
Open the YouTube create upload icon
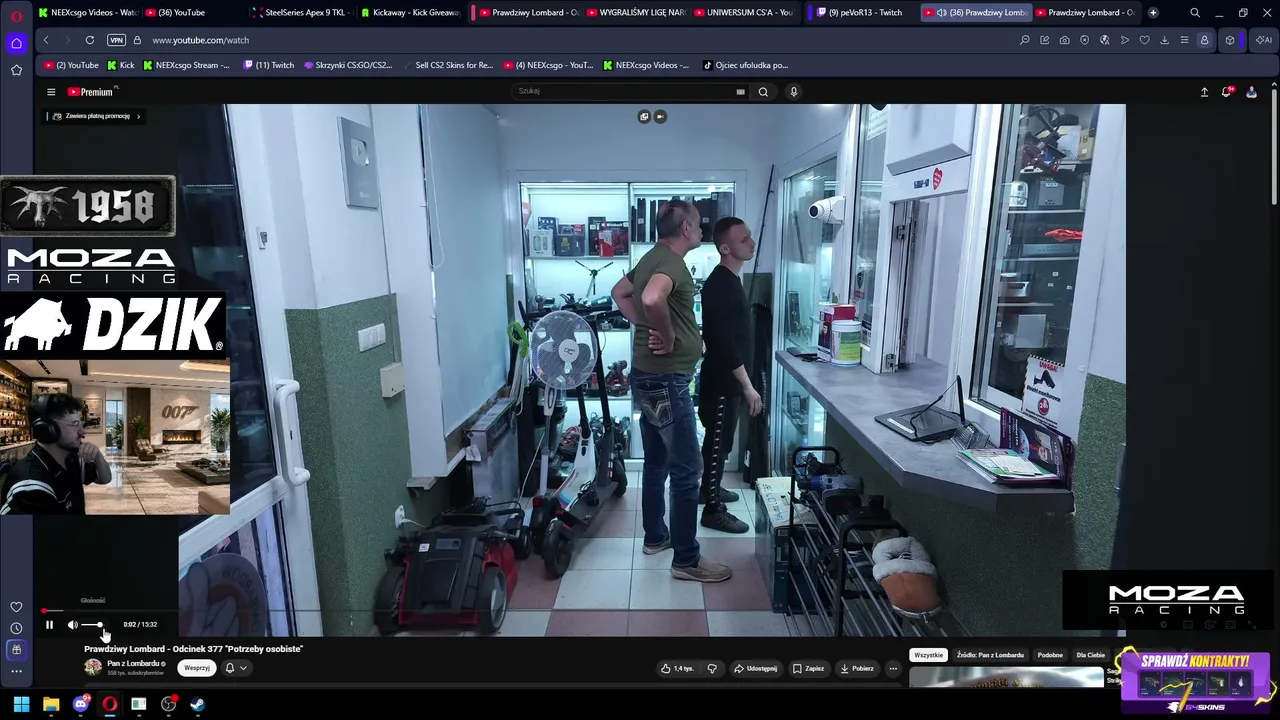click(1204, 92)
